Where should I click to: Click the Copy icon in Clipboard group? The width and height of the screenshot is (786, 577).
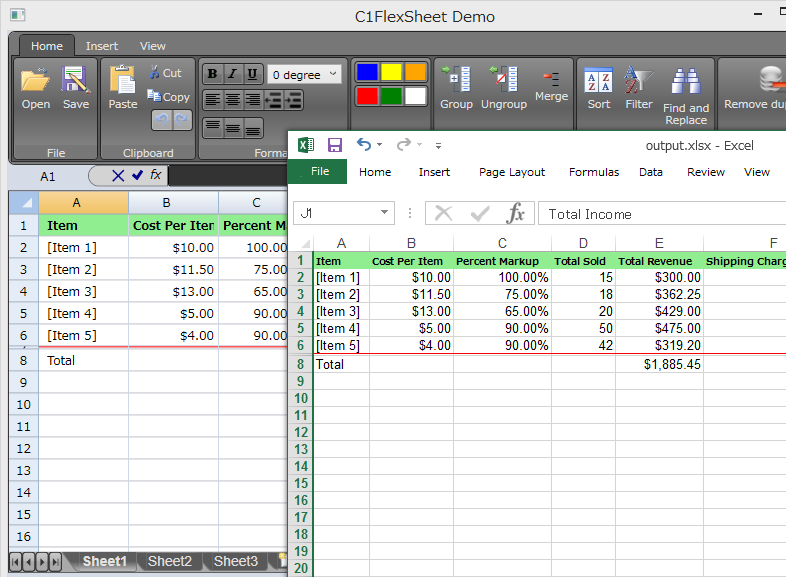pos(154,95)
